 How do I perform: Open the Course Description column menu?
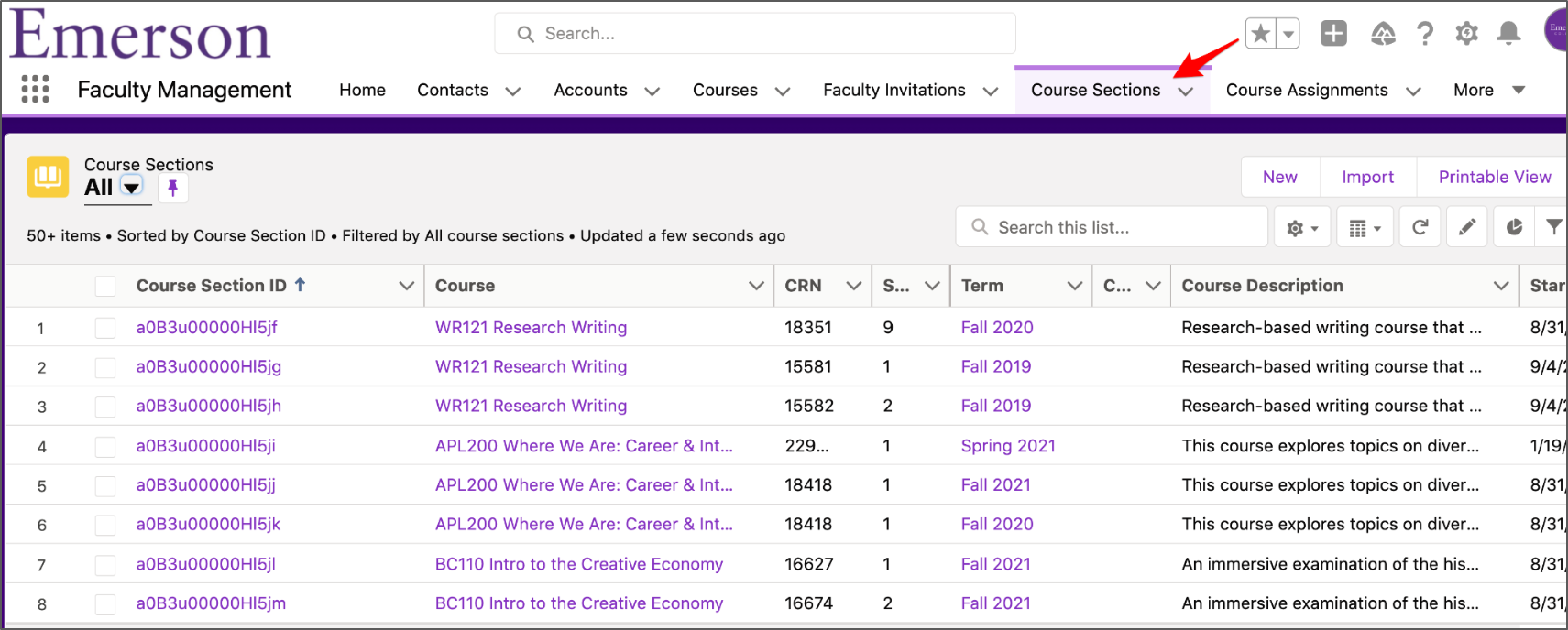pos(1501,286)
